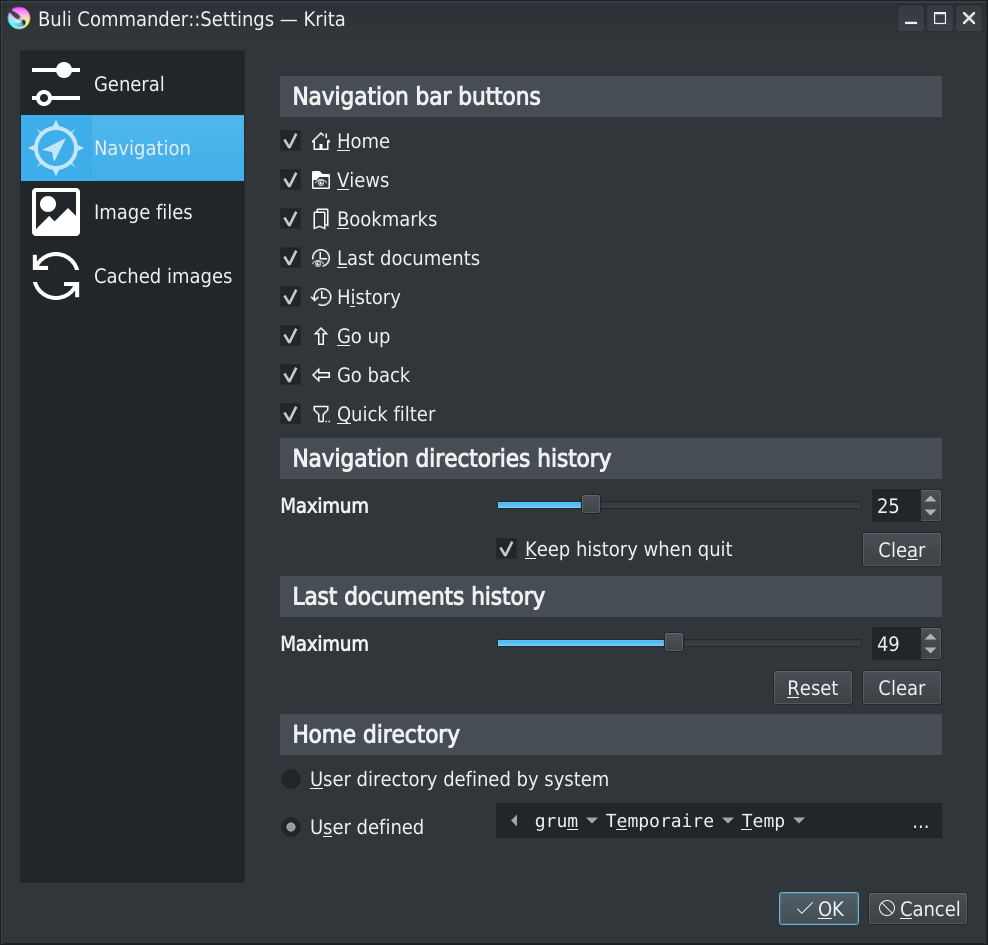Image resolution: width=988 pixels, height=945 pixels.
Task: Click the General sliders icon in sidebar
Action: (x=56, y=84)
